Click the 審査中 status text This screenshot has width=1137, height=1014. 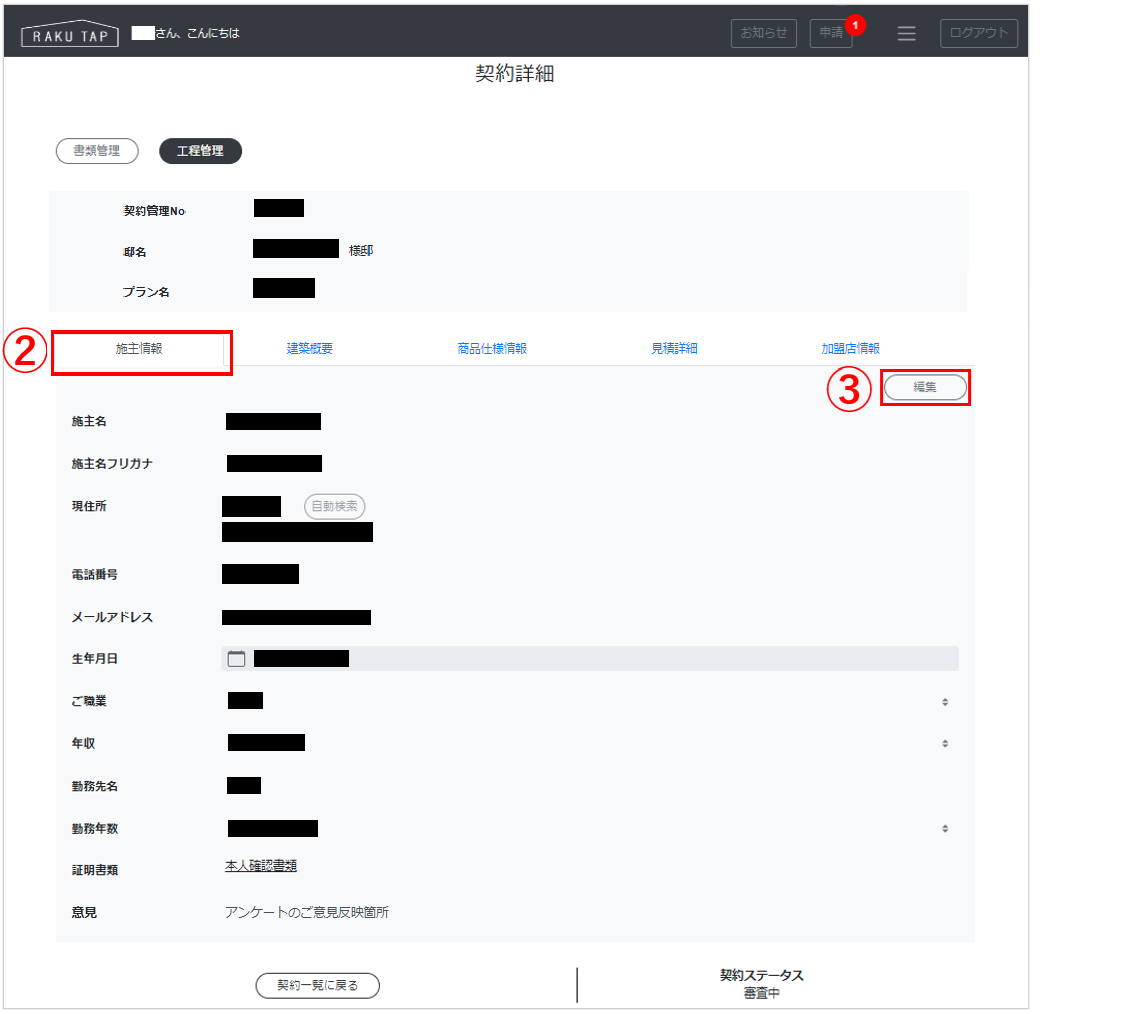coord(761,994)
